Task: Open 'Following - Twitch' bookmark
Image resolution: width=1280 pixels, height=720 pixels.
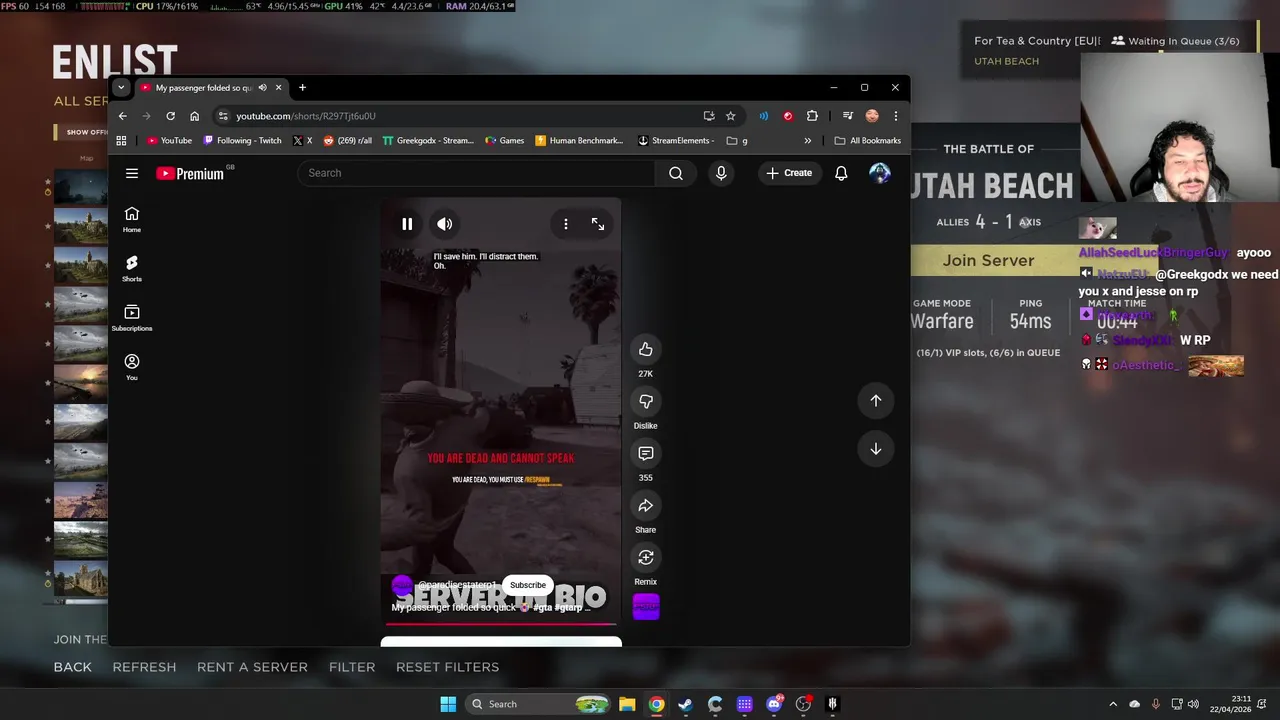Action: point(242,141)
